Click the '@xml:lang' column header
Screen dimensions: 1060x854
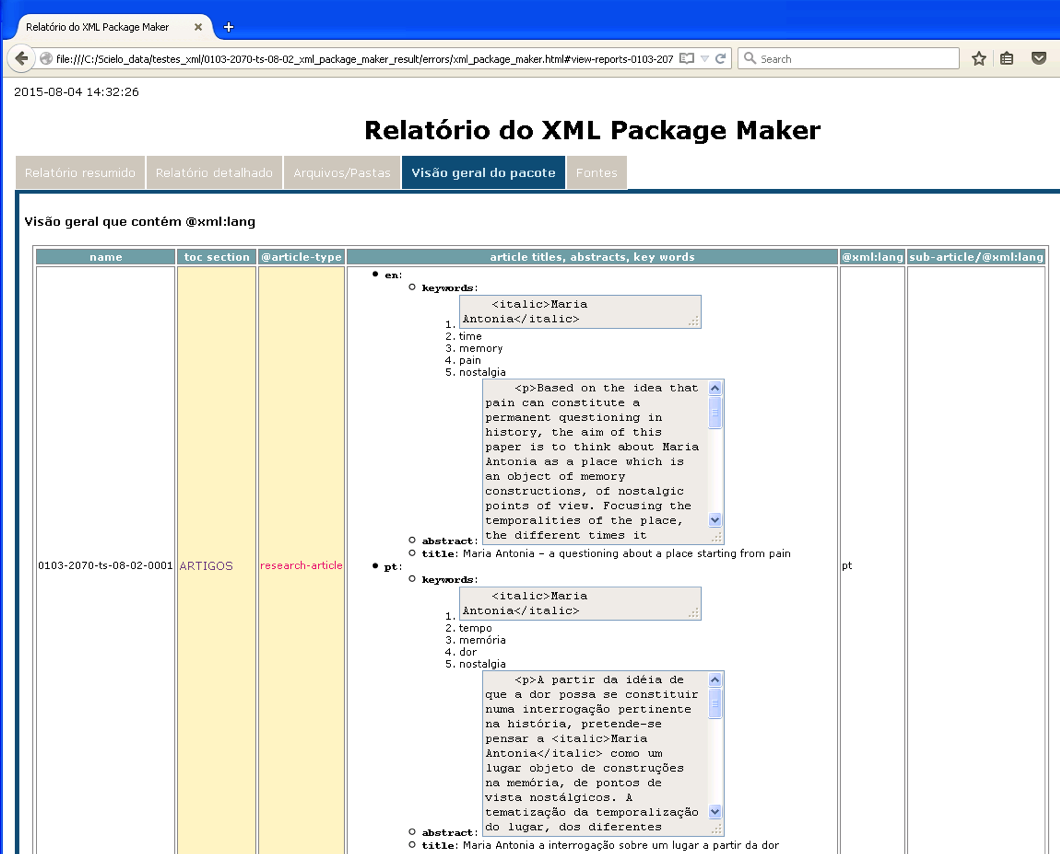tap(872, 257)
